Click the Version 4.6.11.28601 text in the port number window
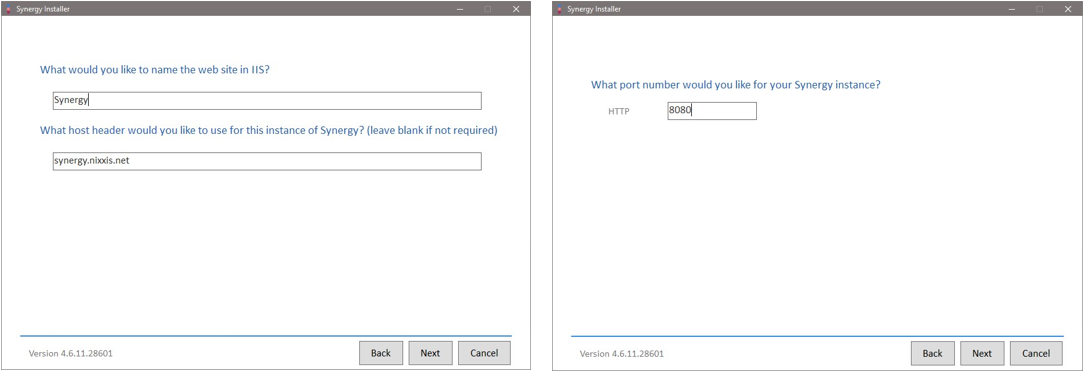This screenshot has height=372, width=1084. tap(622, 353)
